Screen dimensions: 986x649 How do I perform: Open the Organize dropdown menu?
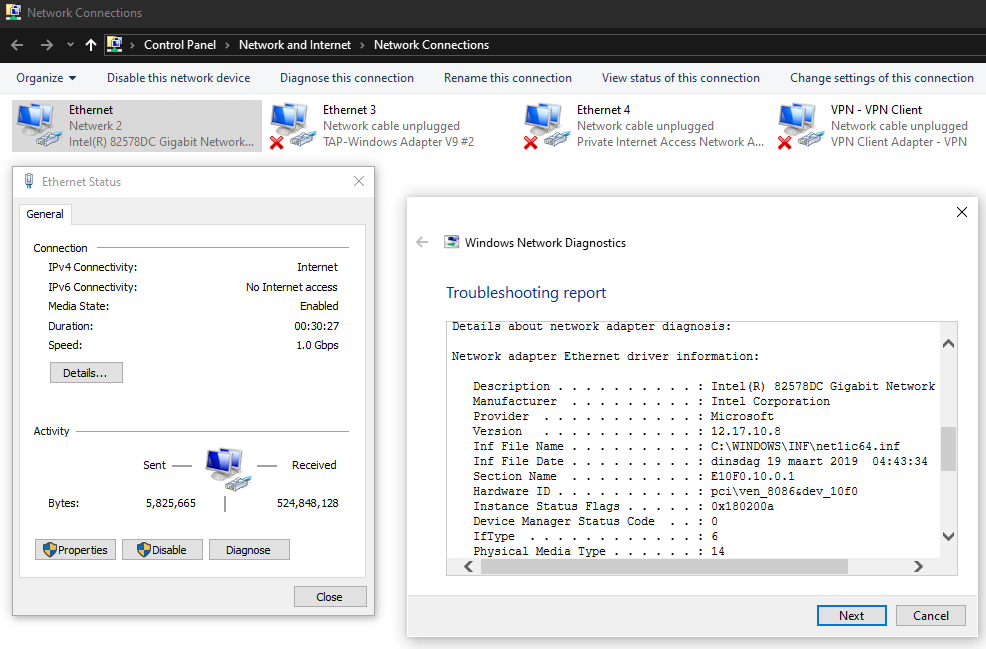46,78
